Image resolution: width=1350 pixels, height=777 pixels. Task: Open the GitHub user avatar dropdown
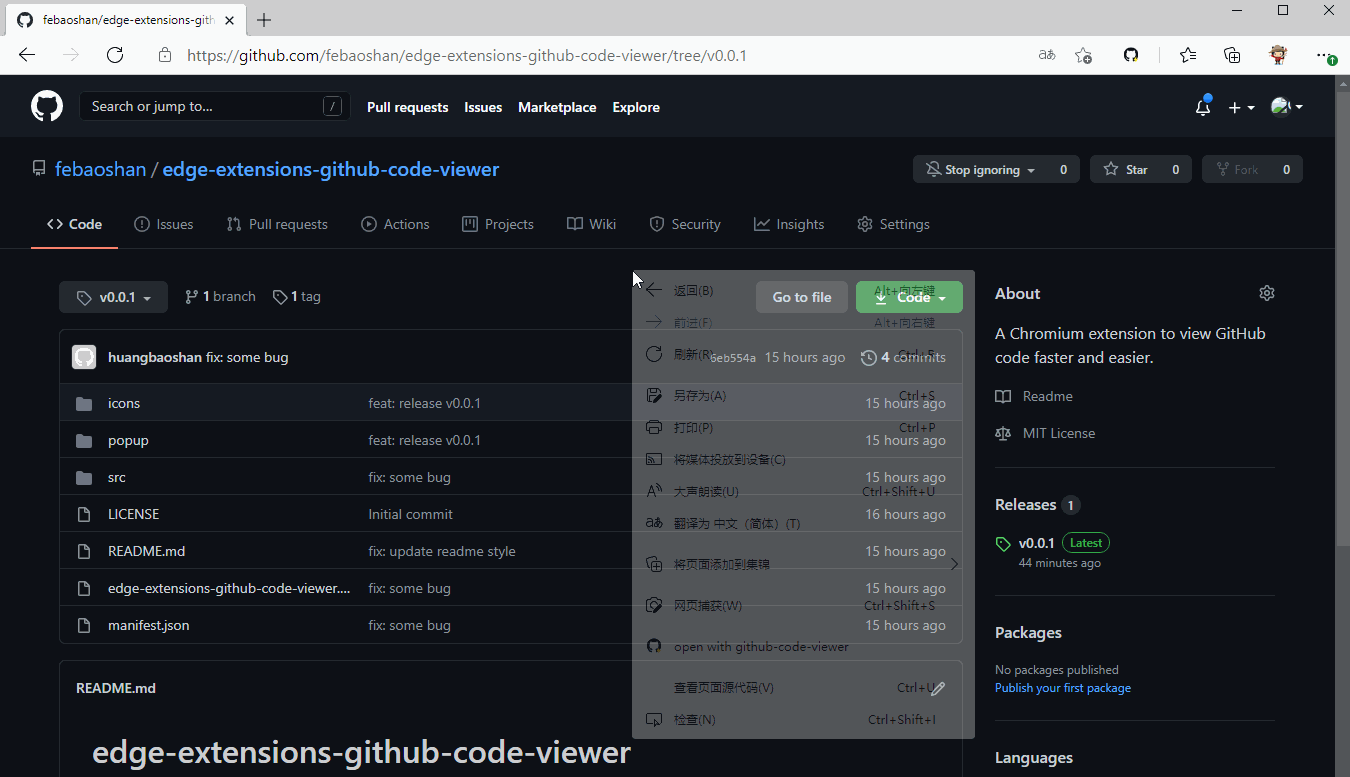[x=1286, y=107]
